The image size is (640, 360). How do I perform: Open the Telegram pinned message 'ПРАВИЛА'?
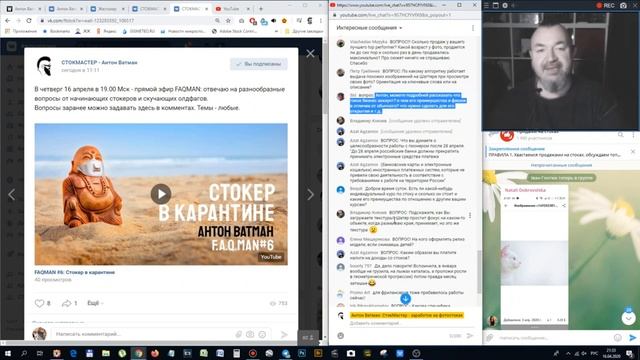click(x=555, y=152)
